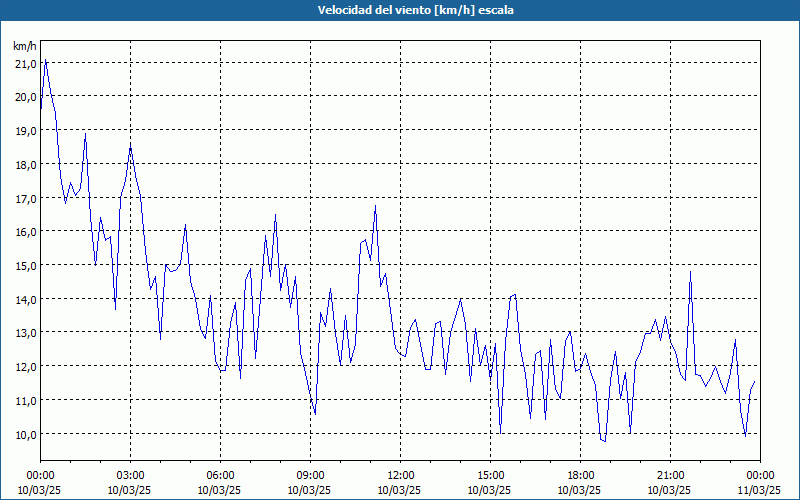The width and height of the screenshot is (800, 500).
Task: Click the 'km/h' unit label
Action: coord(25,47)
